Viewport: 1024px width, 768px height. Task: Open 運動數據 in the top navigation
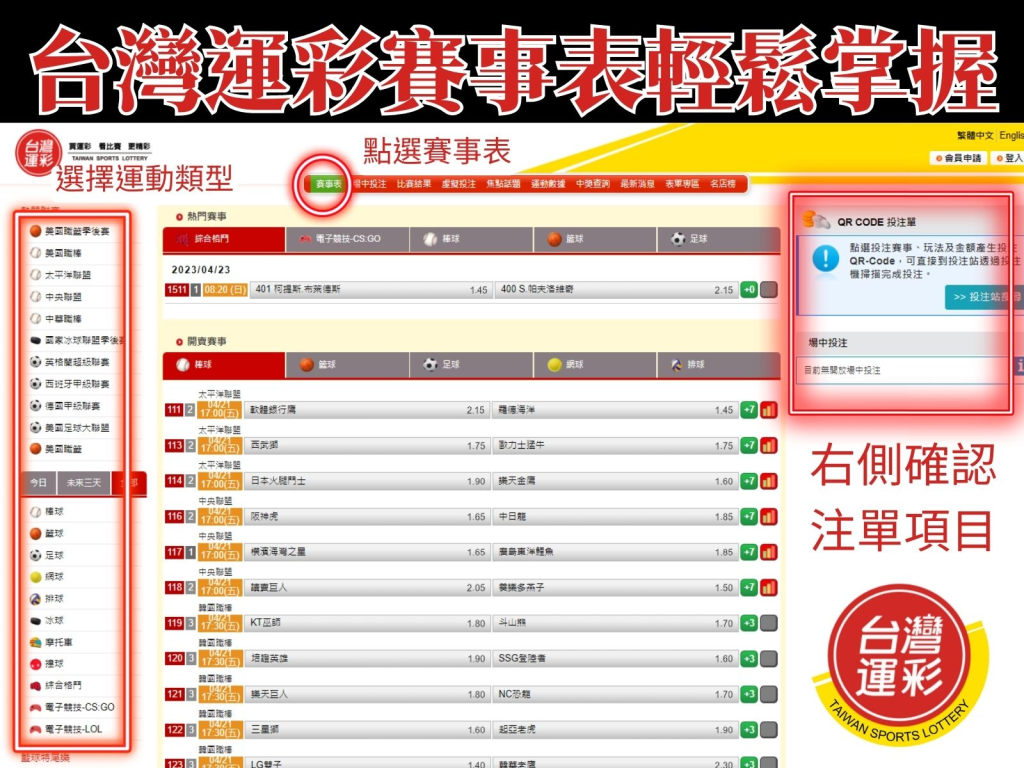548,184
